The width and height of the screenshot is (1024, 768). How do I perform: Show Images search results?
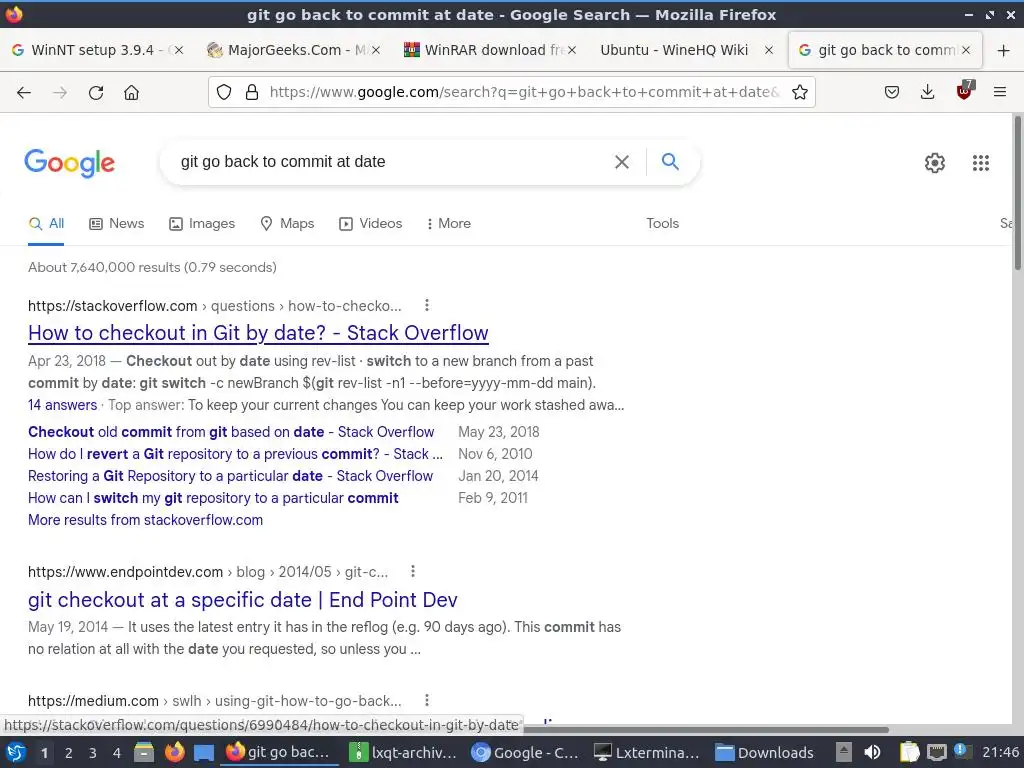click(x=202, y=223)
